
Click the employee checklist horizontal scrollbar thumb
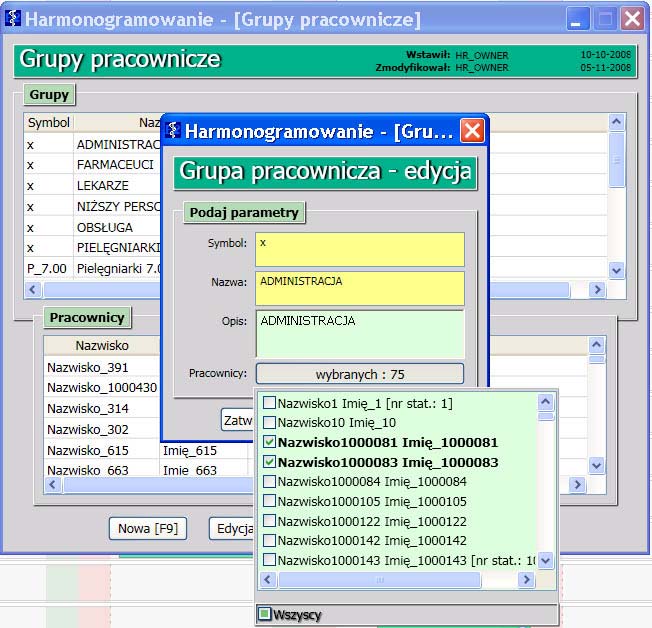[380, 579]
